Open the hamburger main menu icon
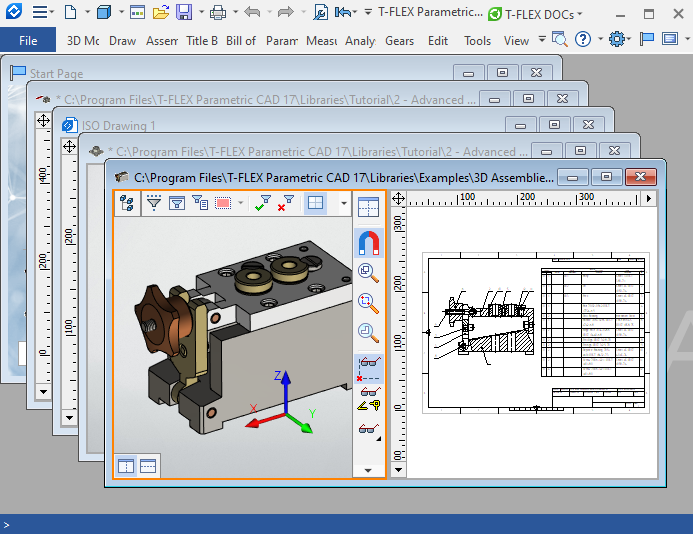This screenshot has width=693, height=534. click(40, 12)
